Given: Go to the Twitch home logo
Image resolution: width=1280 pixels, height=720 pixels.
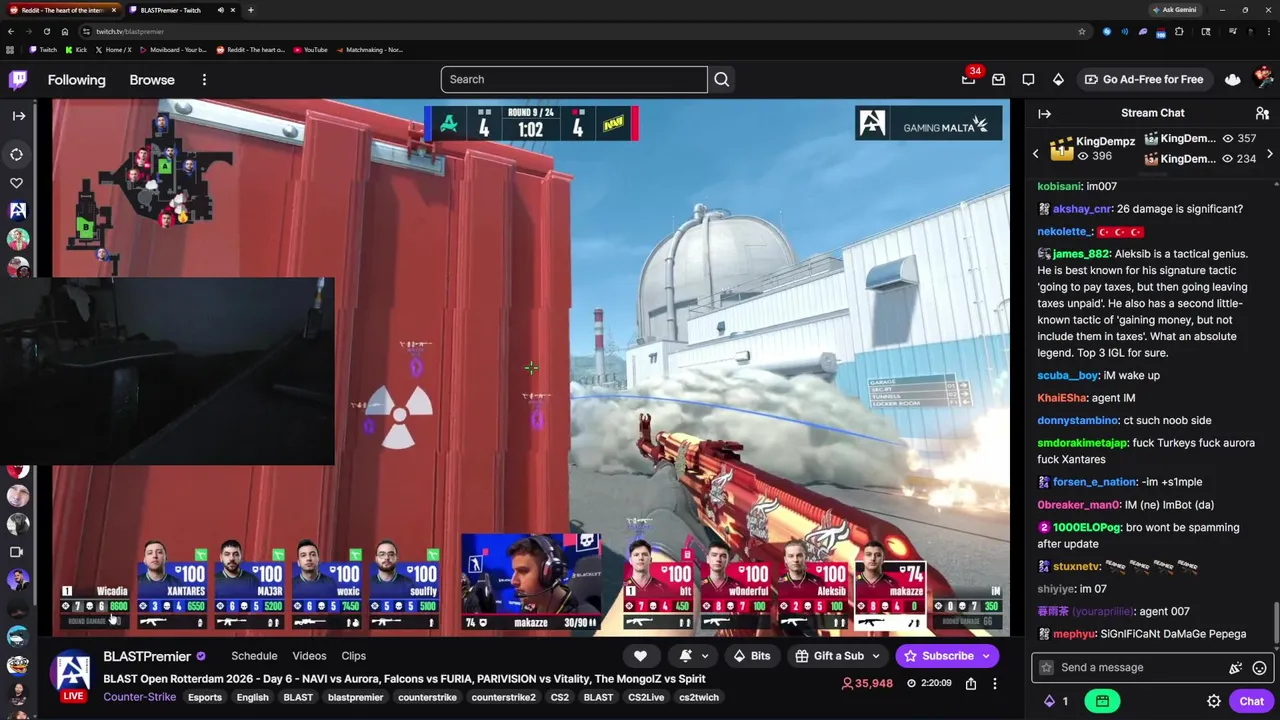Looking at the screenshot, I should pyautogui.click(x=19, y=79).
